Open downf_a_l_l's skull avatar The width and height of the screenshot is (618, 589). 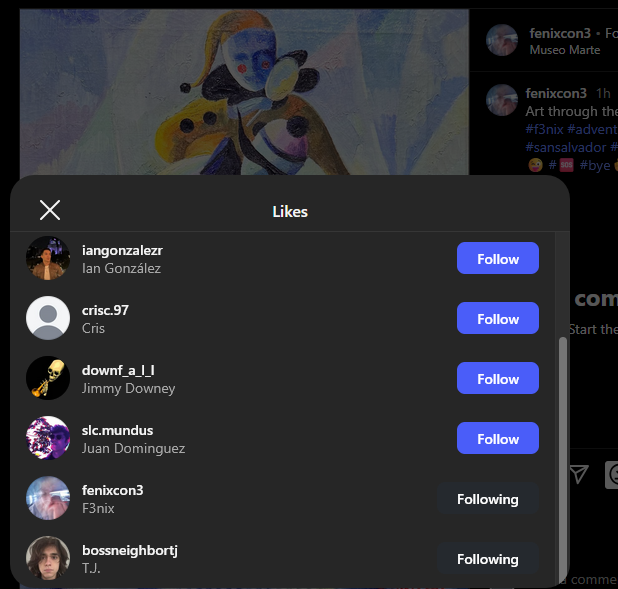click(x=48, y=378)
